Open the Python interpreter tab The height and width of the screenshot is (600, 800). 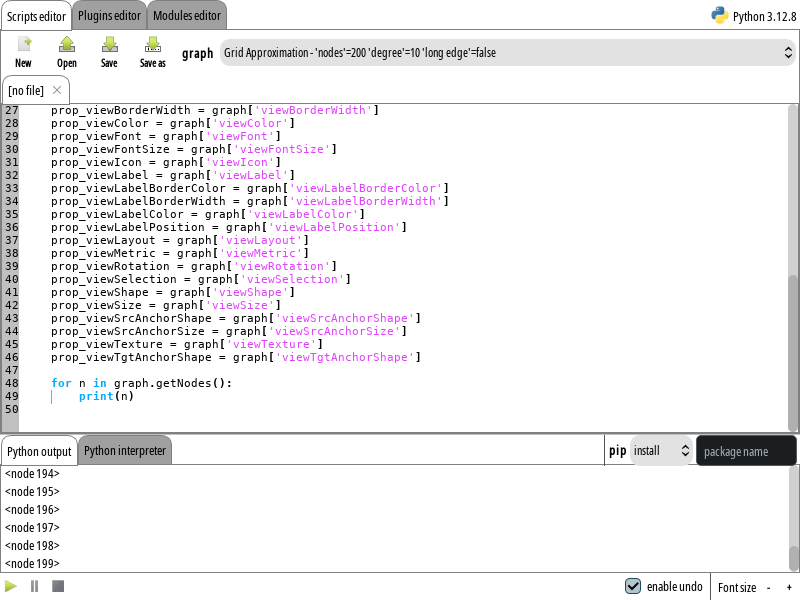[x=125, y=451]
